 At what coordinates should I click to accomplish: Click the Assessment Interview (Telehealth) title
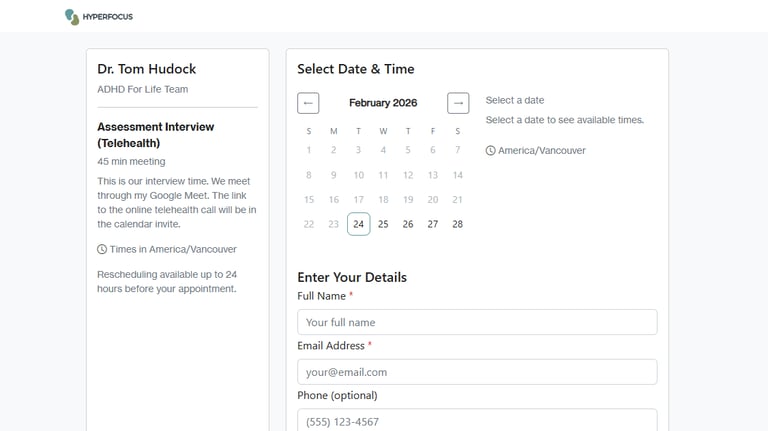tap(156, 135)
